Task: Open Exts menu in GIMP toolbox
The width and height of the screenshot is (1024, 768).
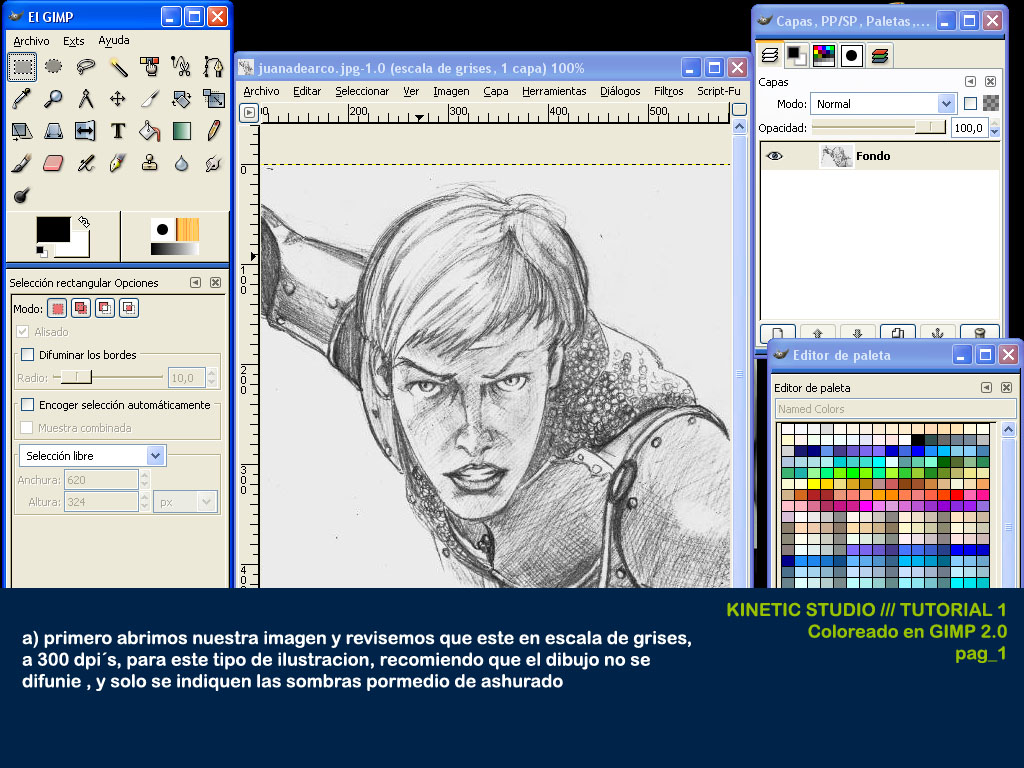Action: [x=73, y=40]
